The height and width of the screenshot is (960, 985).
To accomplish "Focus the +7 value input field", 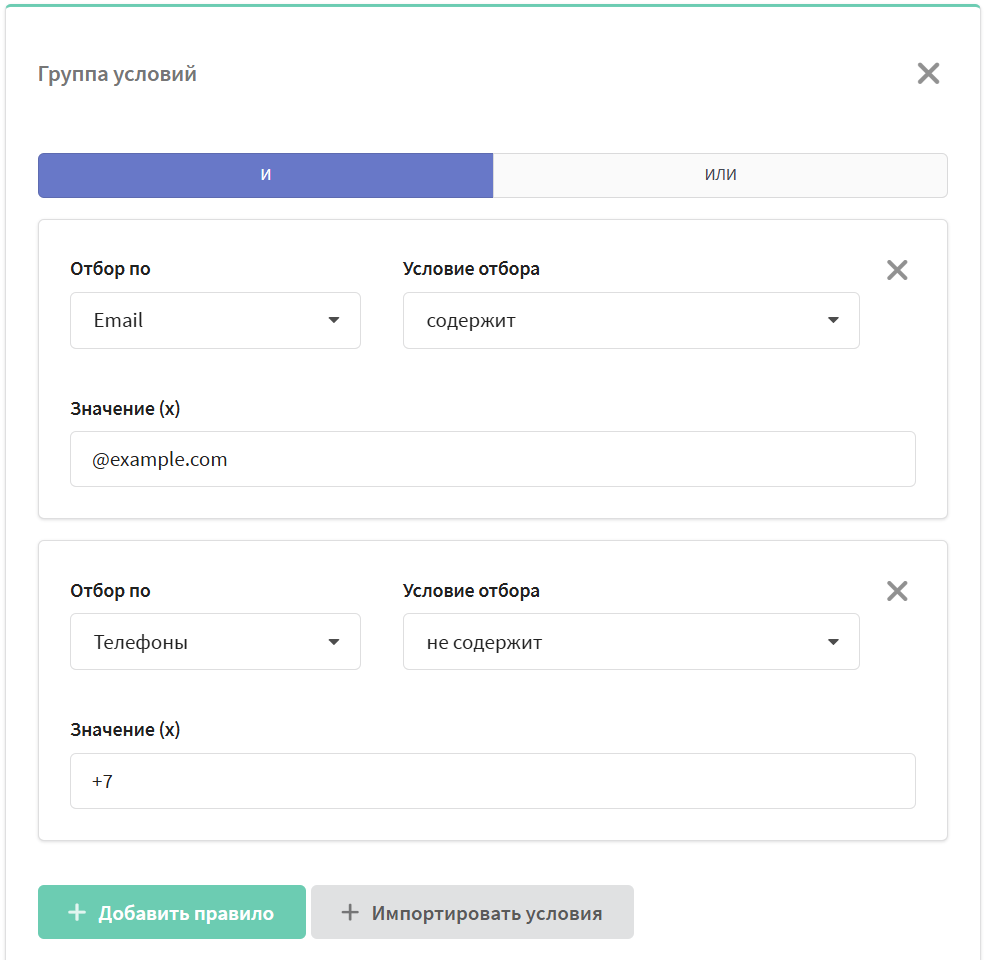I will tap(492, 781).
